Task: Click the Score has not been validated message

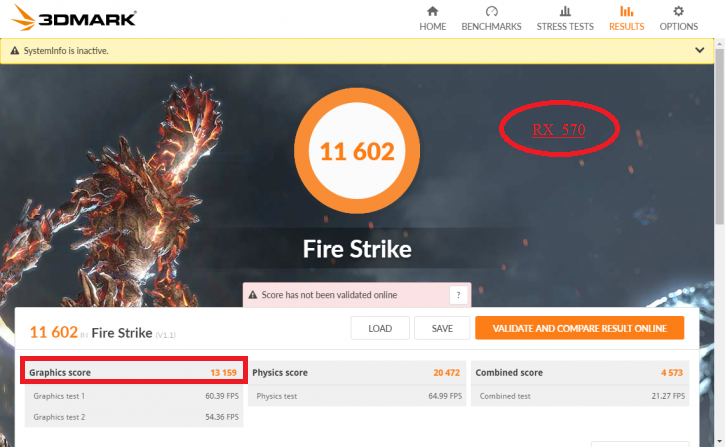Action: [x=329, y=295]
